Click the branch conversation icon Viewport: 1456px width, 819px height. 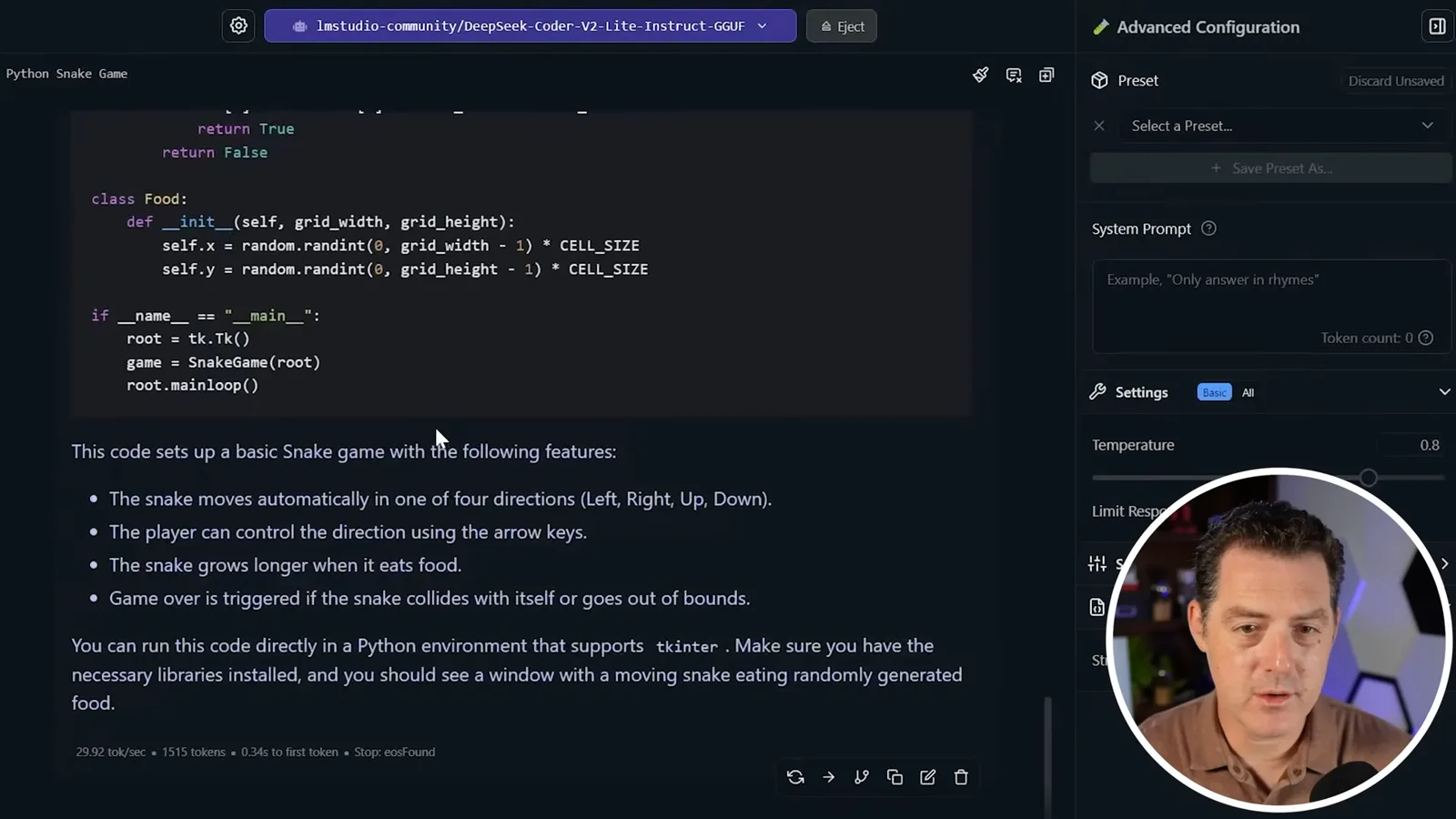coord(862,777)
